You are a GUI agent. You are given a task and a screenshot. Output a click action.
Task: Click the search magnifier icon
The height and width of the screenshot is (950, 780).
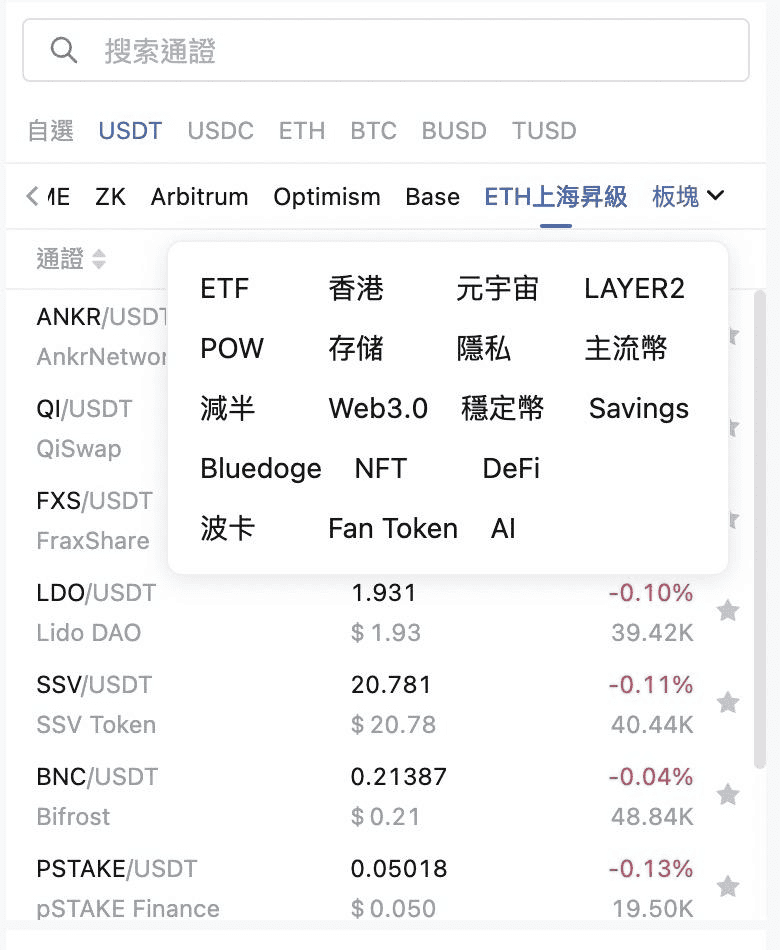click(64, 50)
